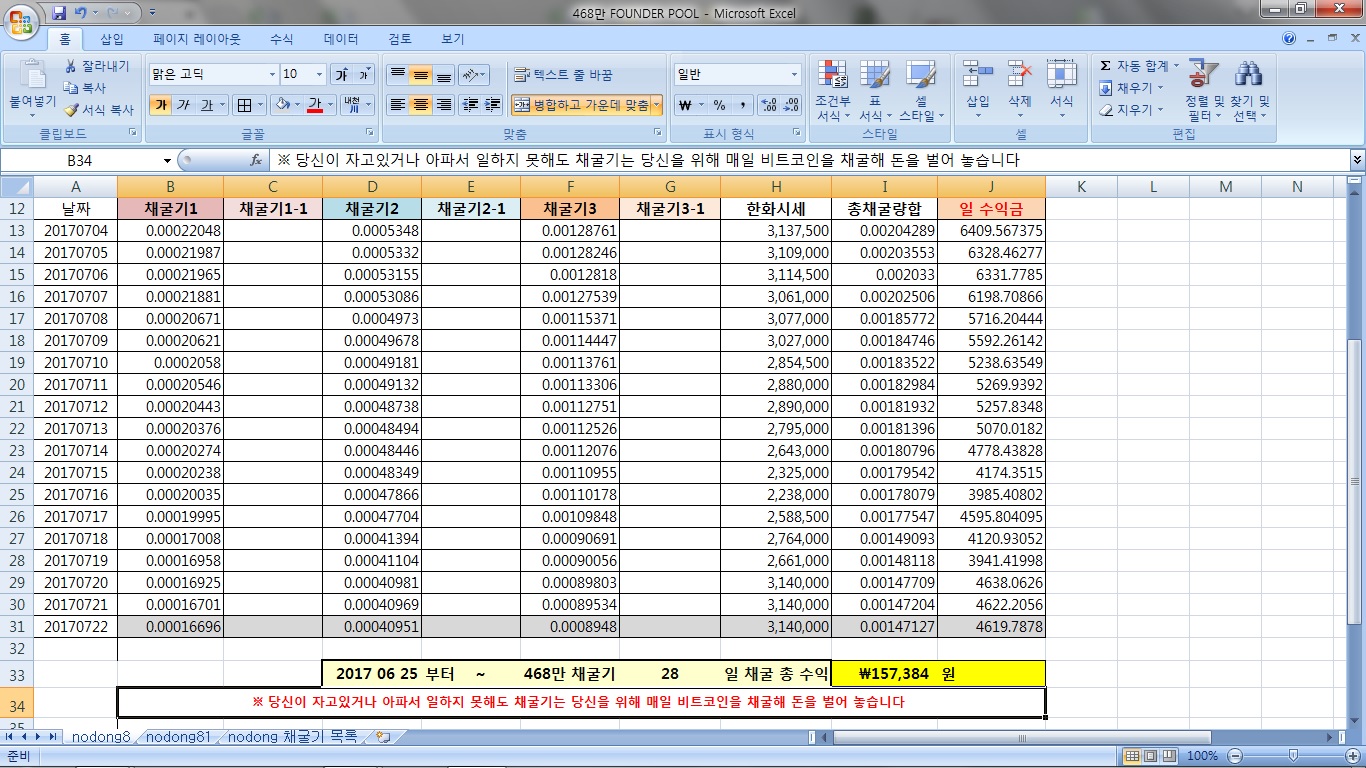Open table format 표 서식 gallery

coord(875,90)
